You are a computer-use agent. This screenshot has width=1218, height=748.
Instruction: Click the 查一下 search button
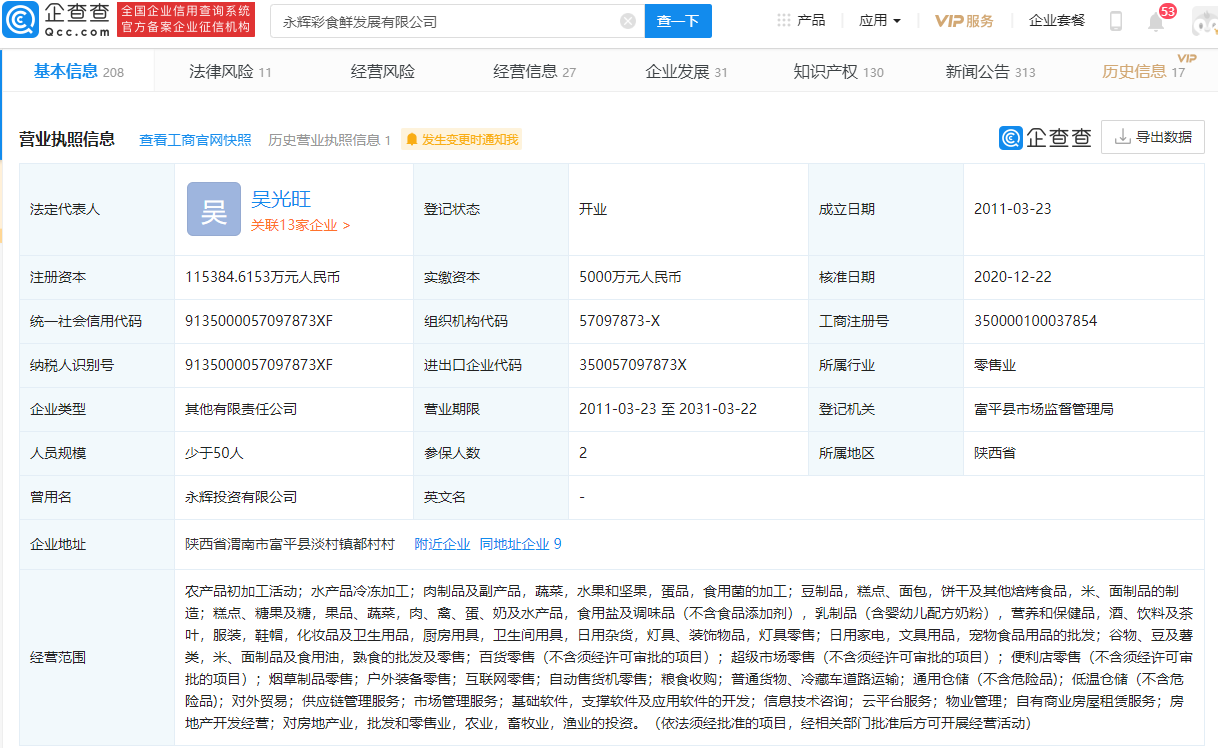(x=678, y=21)
